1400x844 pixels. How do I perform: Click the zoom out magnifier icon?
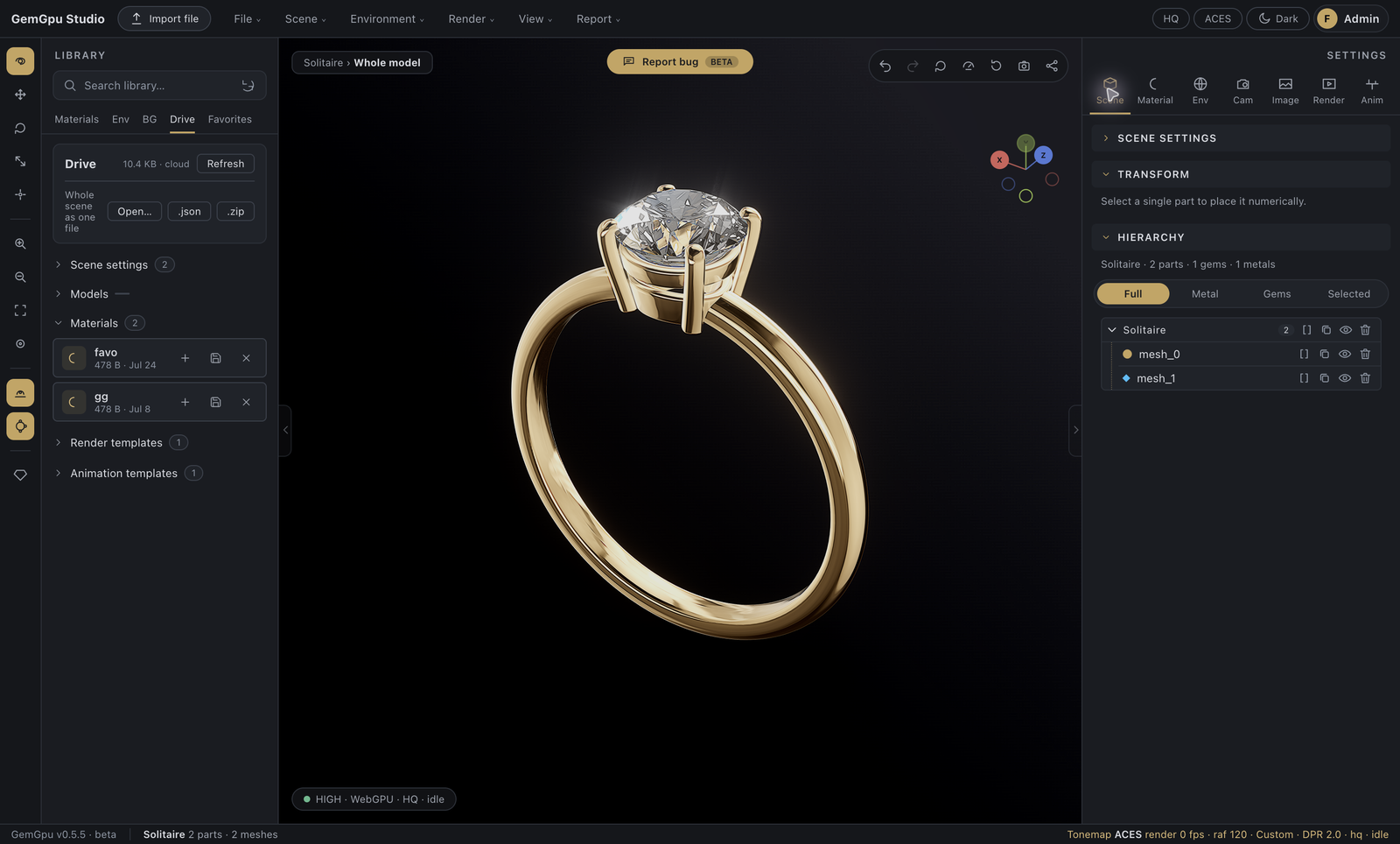pyautogui.click(x=20, y=277)
